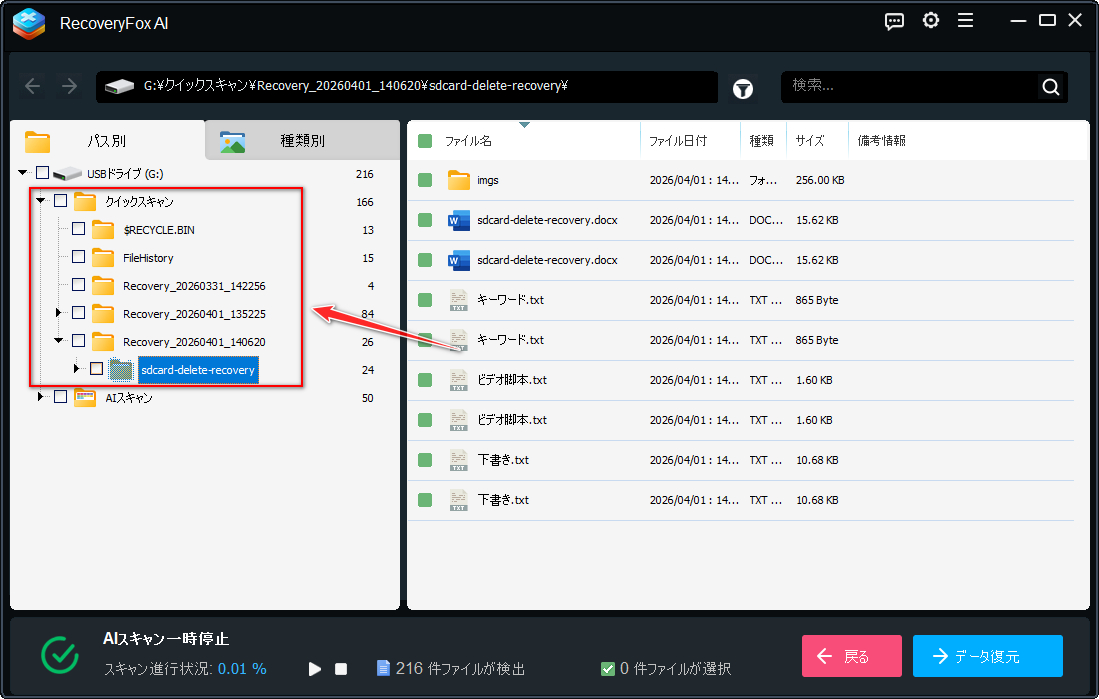Click the データ復元 button

coord(988,656)
